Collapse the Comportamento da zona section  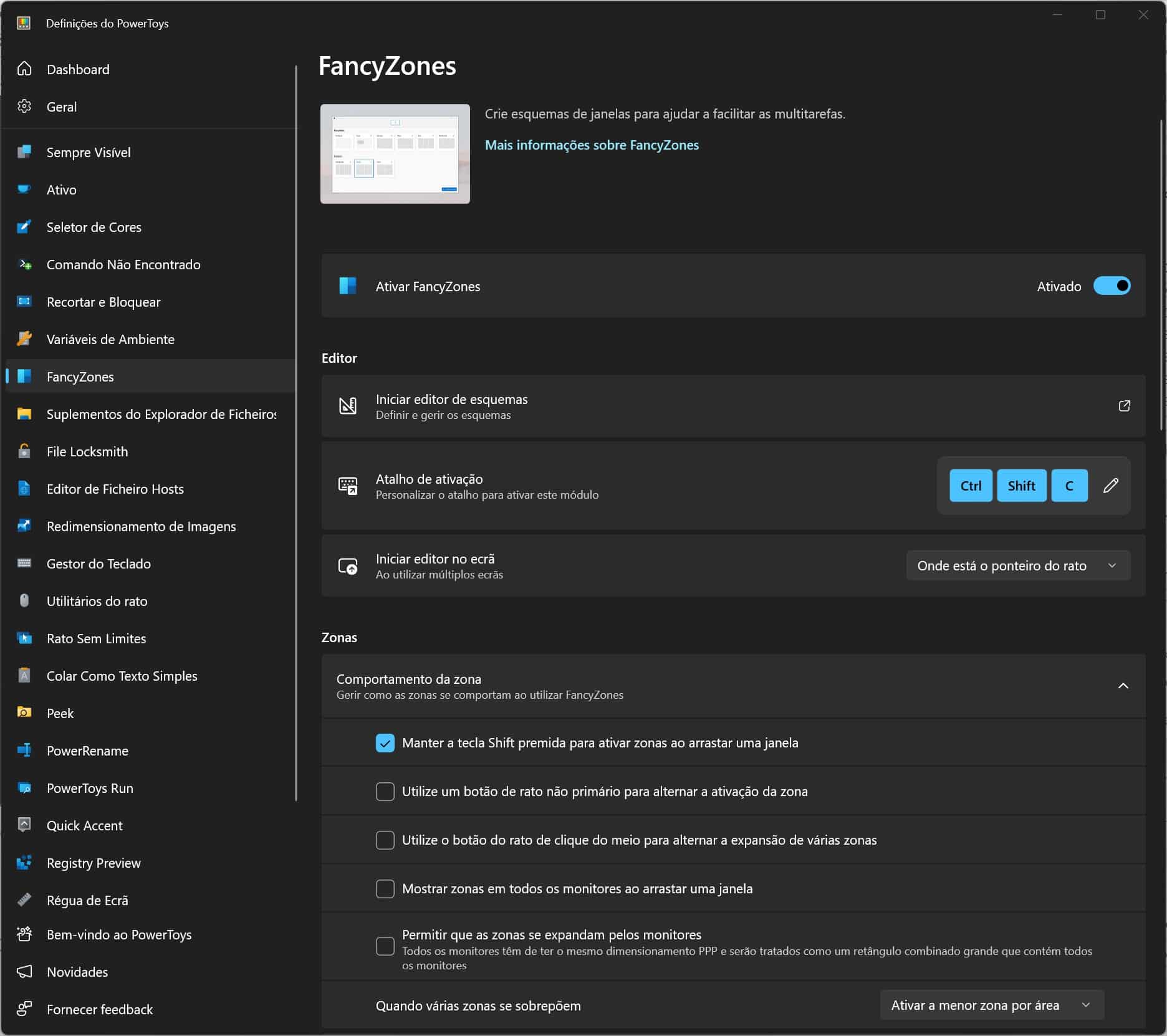click(1123, 686)
